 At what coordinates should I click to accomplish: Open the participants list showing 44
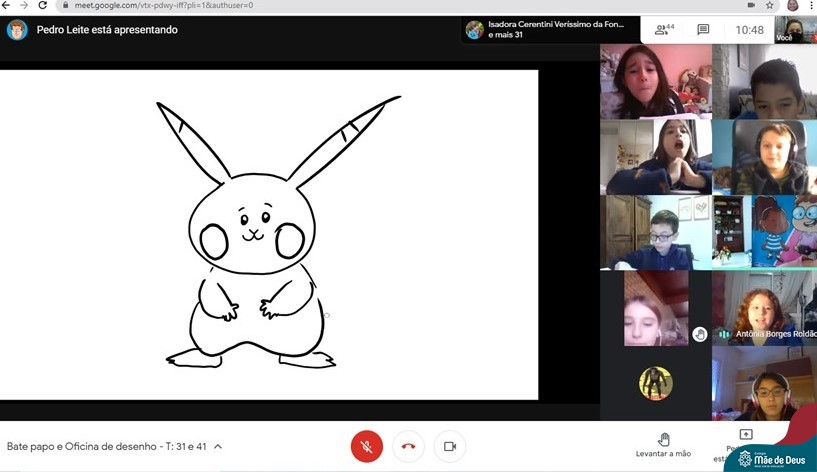(663, 30)
